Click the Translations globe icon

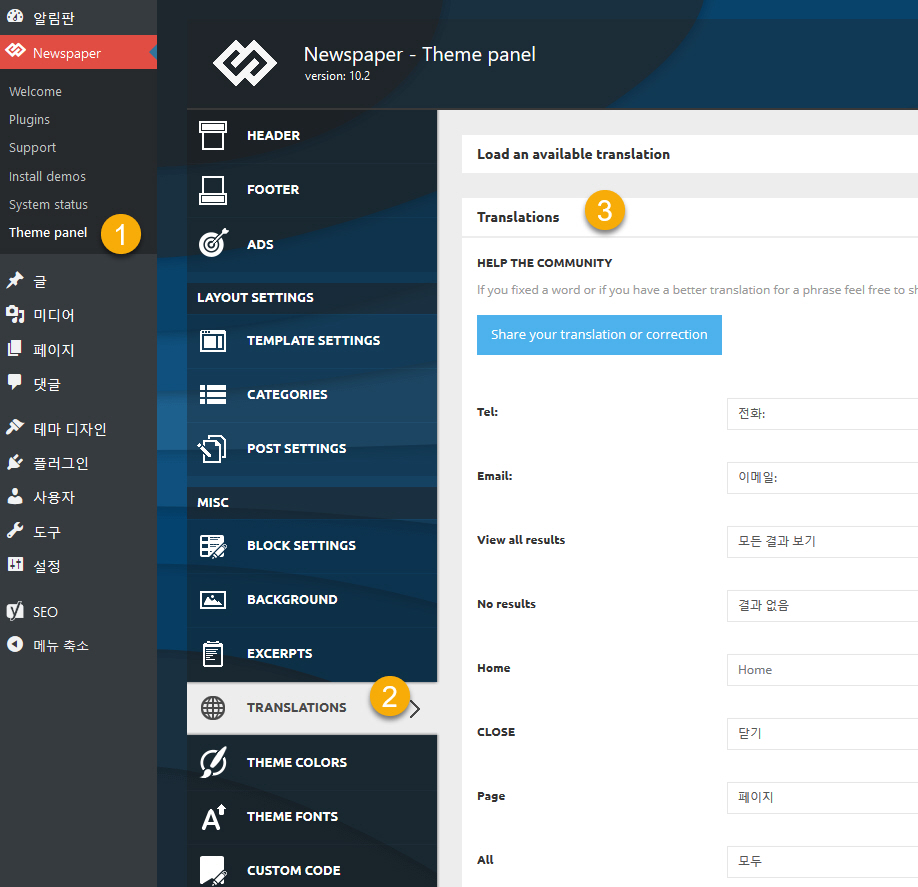coord(213,708)
